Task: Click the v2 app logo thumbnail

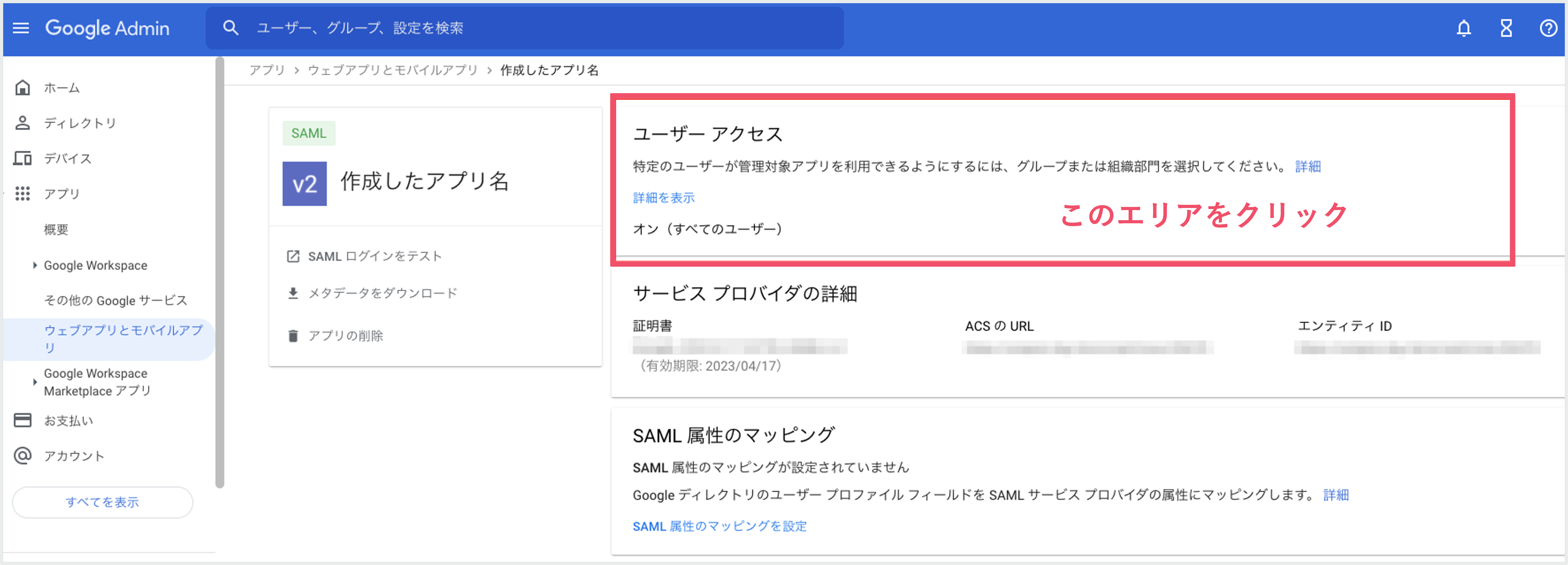Action: 304,183
